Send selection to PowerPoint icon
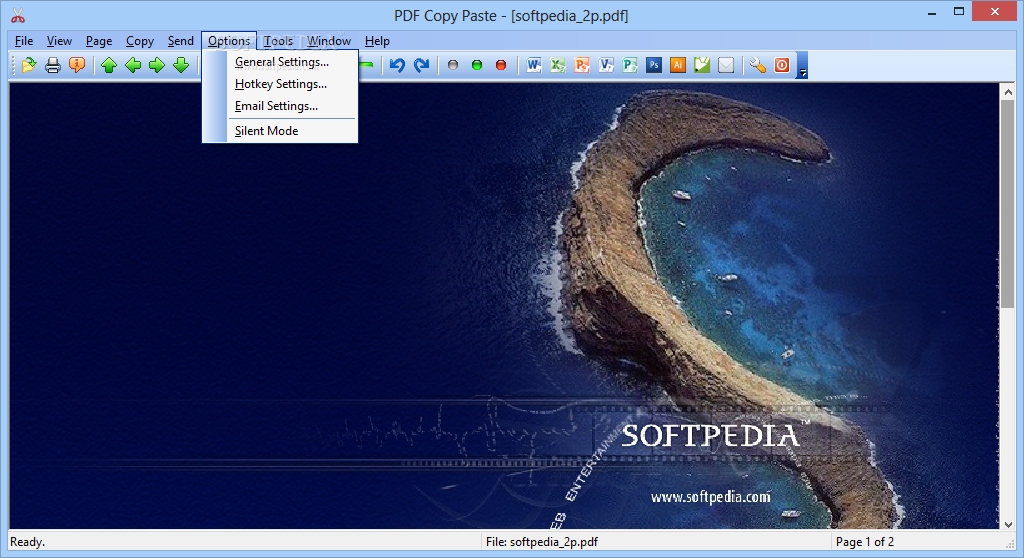The height and width of the screenshot is (558, 1024). pyautogui.click(x=582, y=65)
